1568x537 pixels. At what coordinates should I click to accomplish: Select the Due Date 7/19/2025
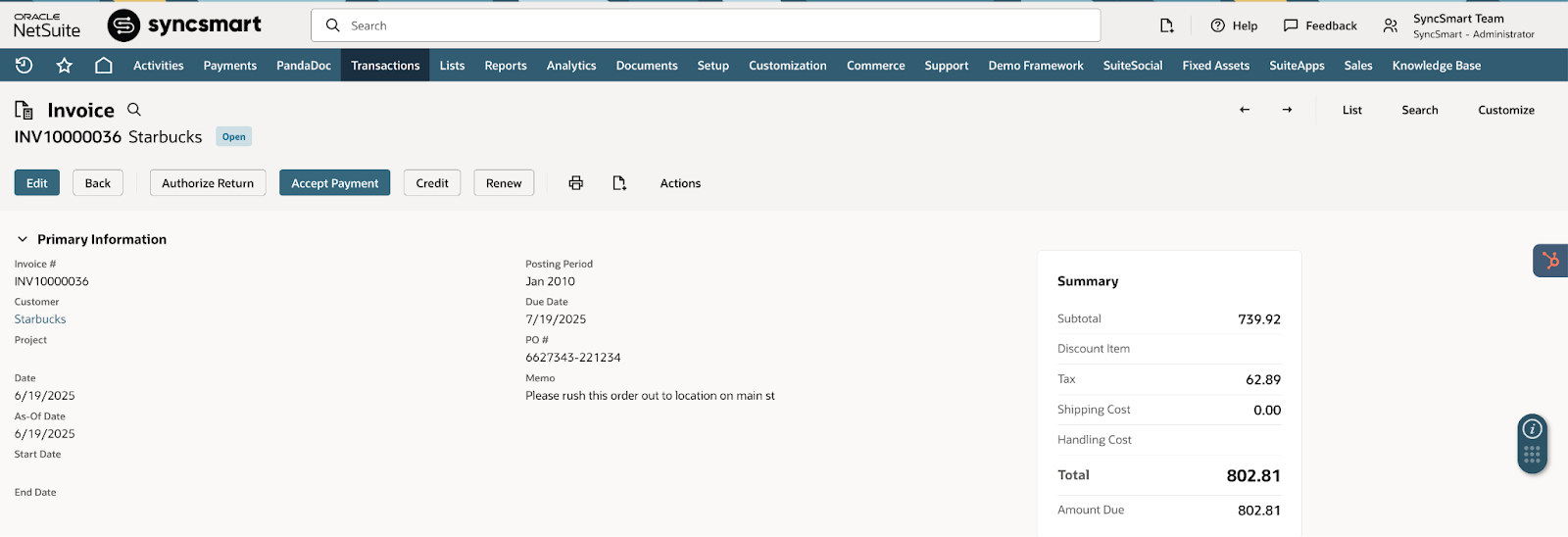coord(556,319)
